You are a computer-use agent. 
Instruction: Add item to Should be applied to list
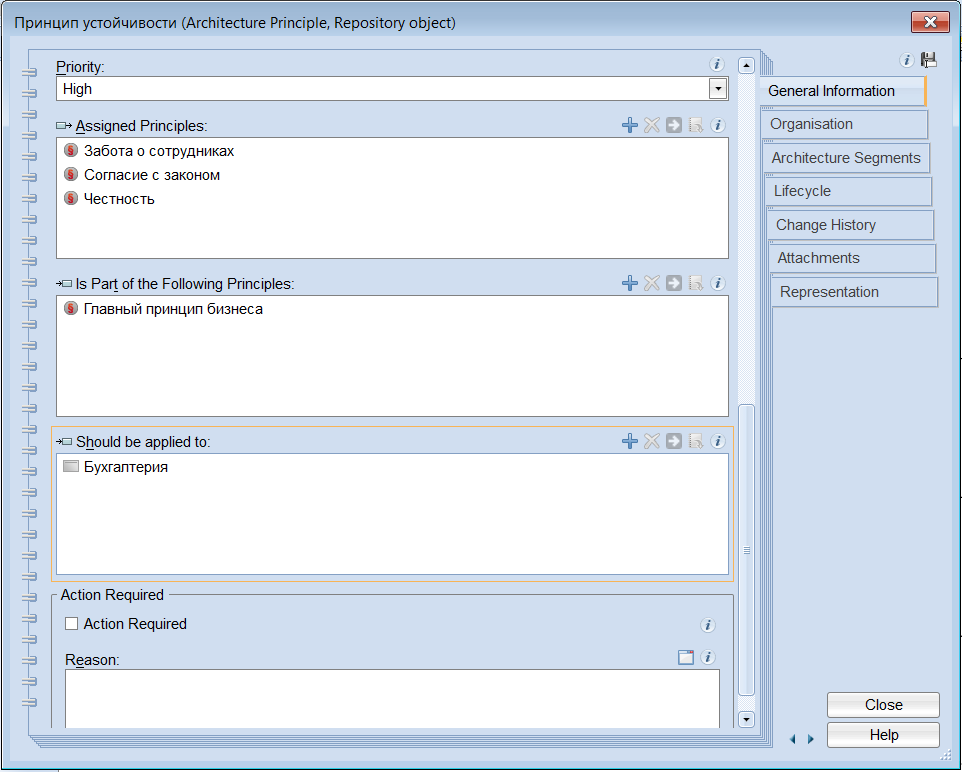click(629, 441)
